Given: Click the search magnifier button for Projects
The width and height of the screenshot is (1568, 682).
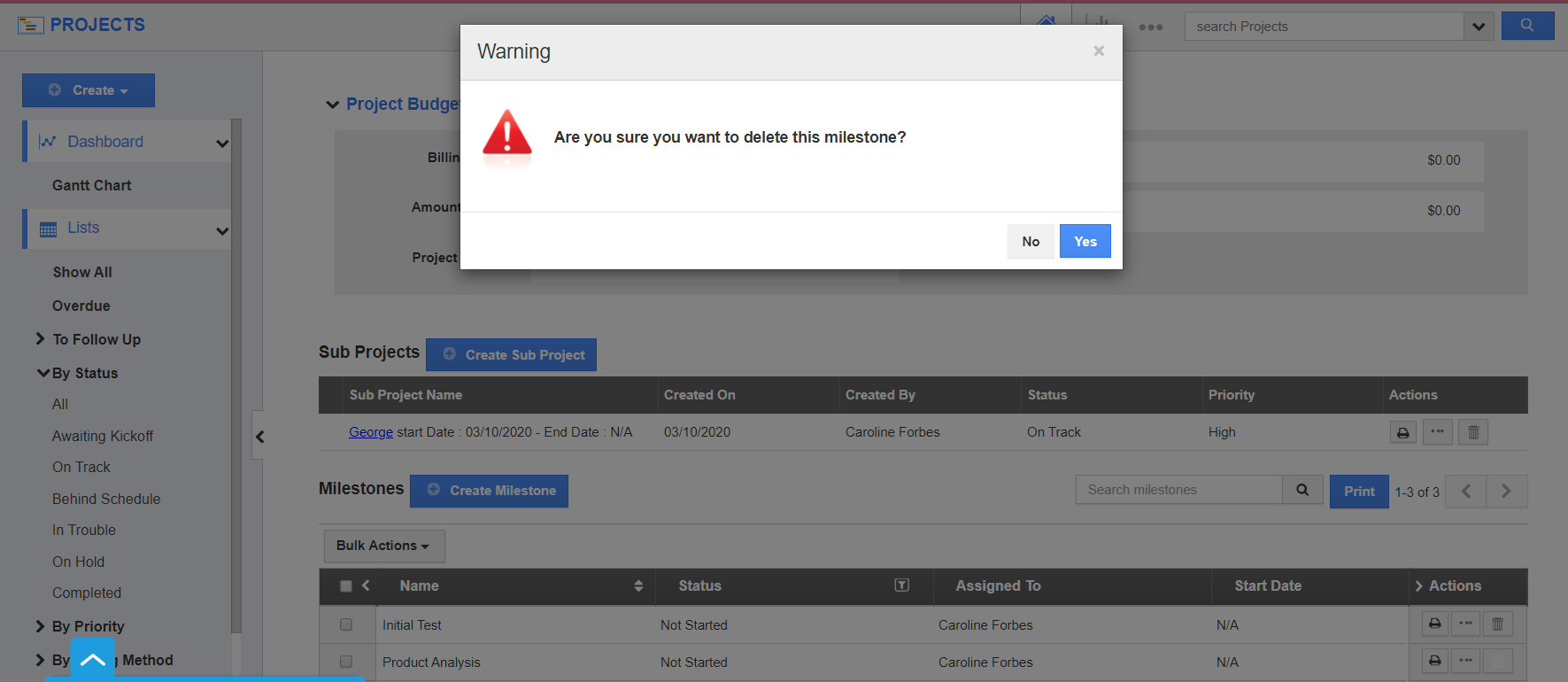Looking at the screenshot, I should point(1527,26).
